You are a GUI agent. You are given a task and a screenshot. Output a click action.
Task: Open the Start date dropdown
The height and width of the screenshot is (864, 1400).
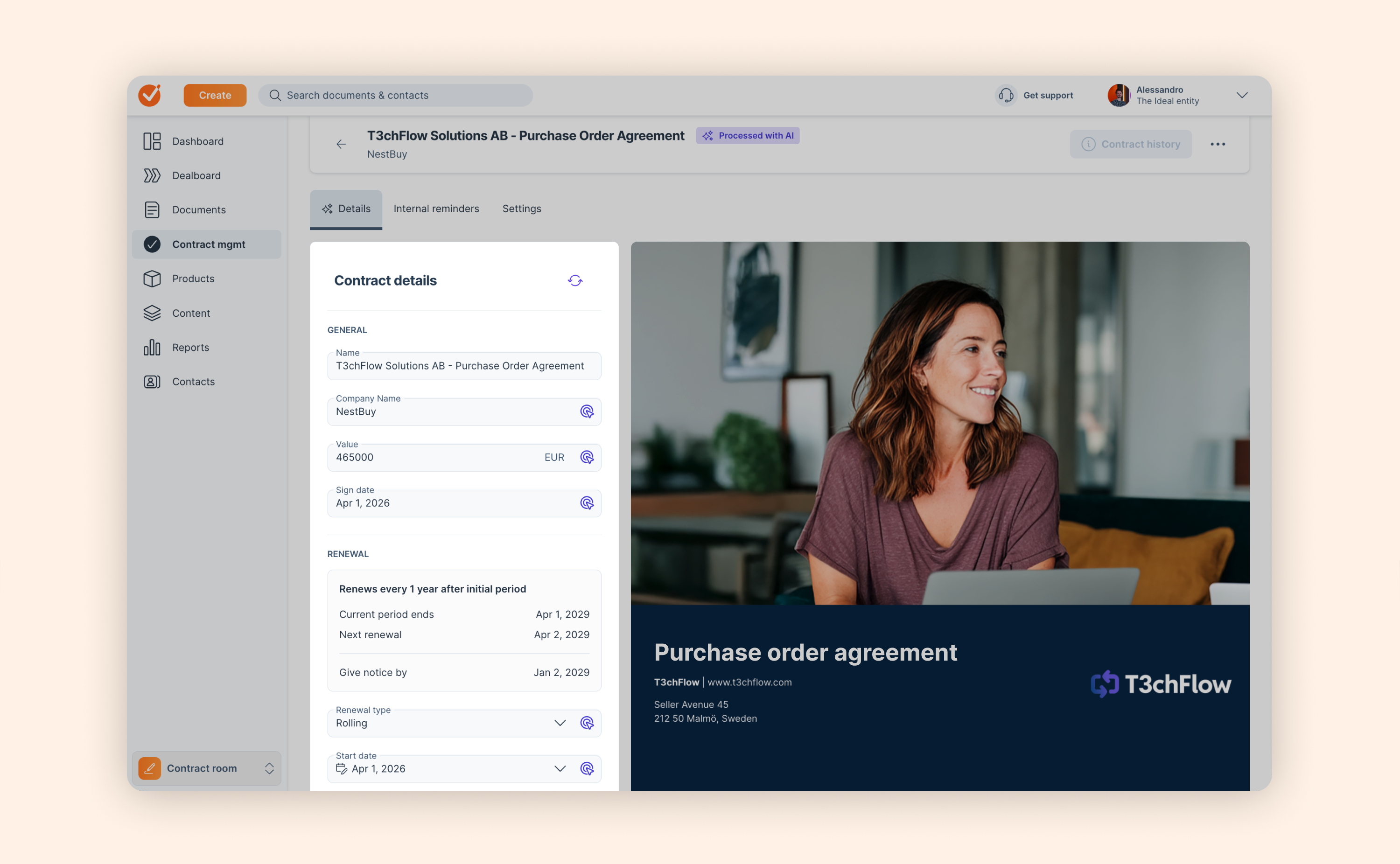pos(560,768)
